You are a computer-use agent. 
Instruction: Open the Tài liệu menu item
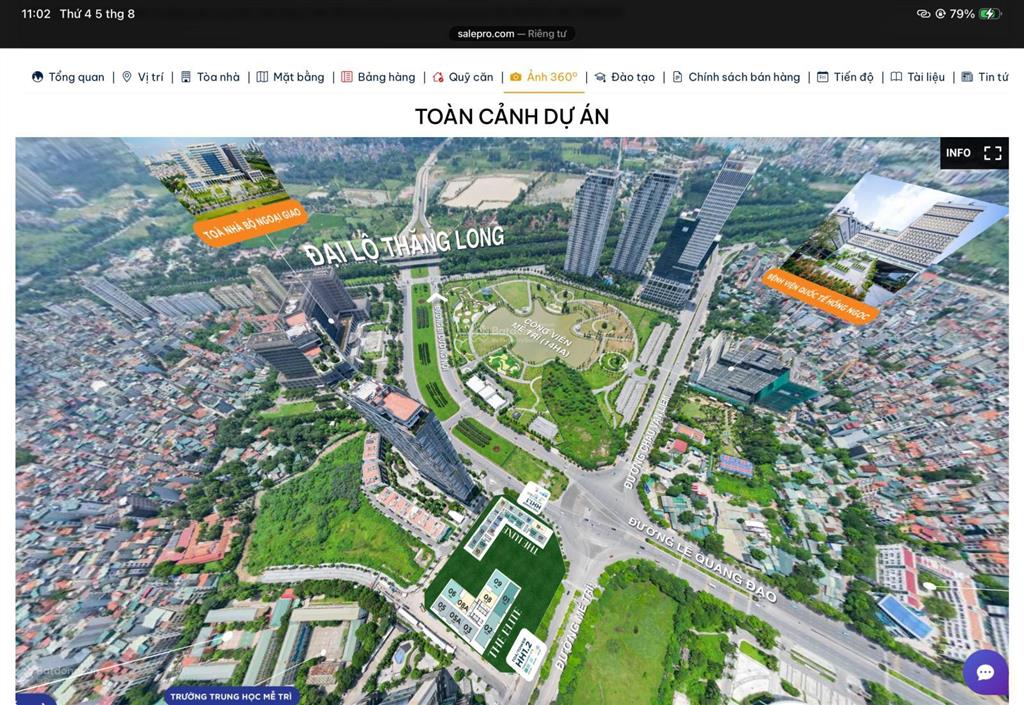[918, 77]
